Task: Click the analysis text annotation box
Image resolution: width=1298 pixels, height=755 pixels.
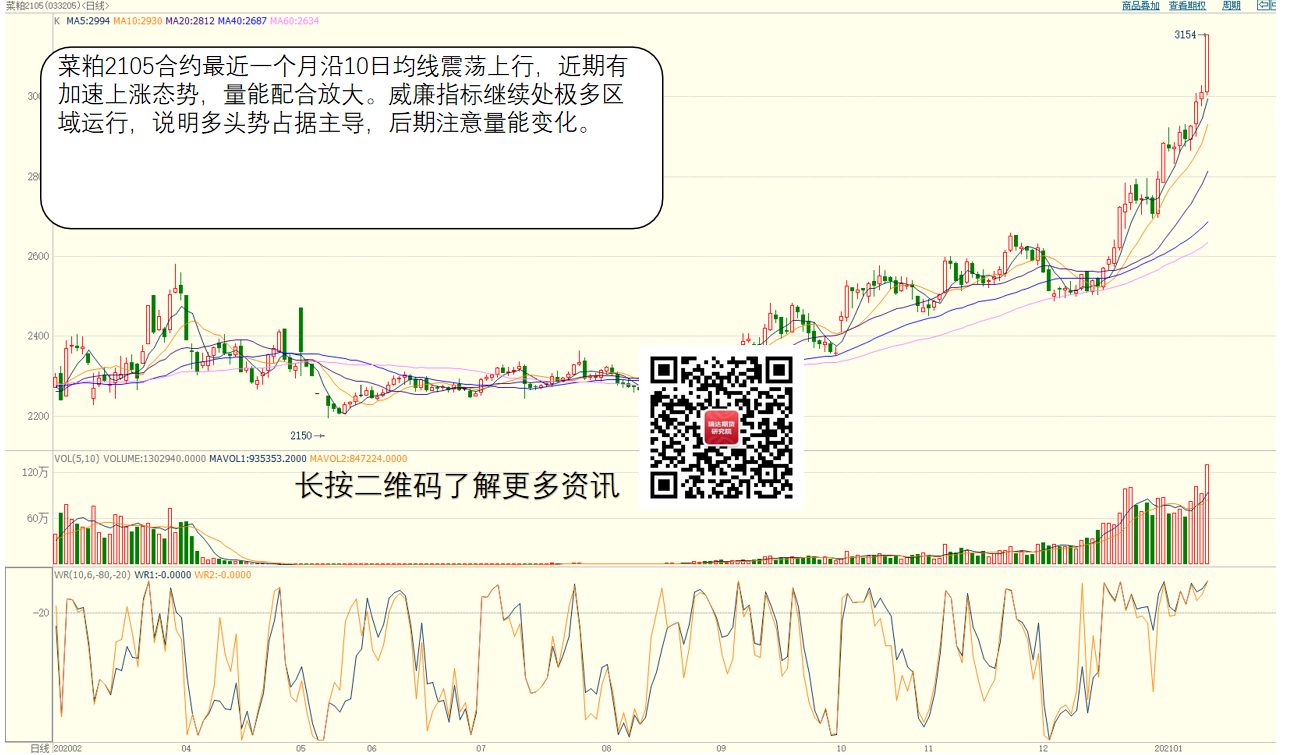Action: click(351, 138)
